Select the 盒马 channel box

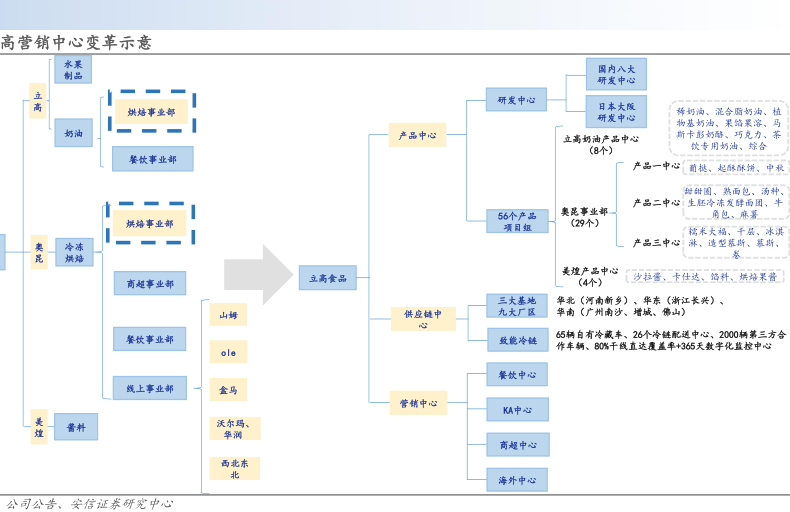click(x=228, y=390)
